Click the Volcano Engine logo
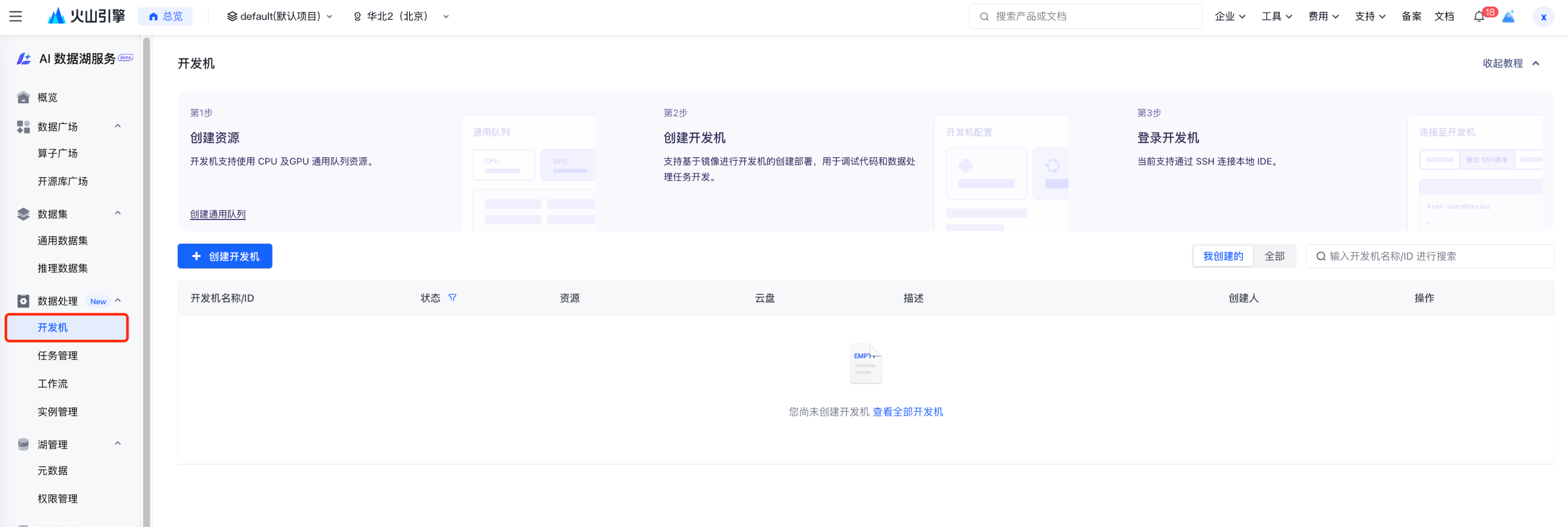Screen dimensions: 1568x527 pos(86,16)
